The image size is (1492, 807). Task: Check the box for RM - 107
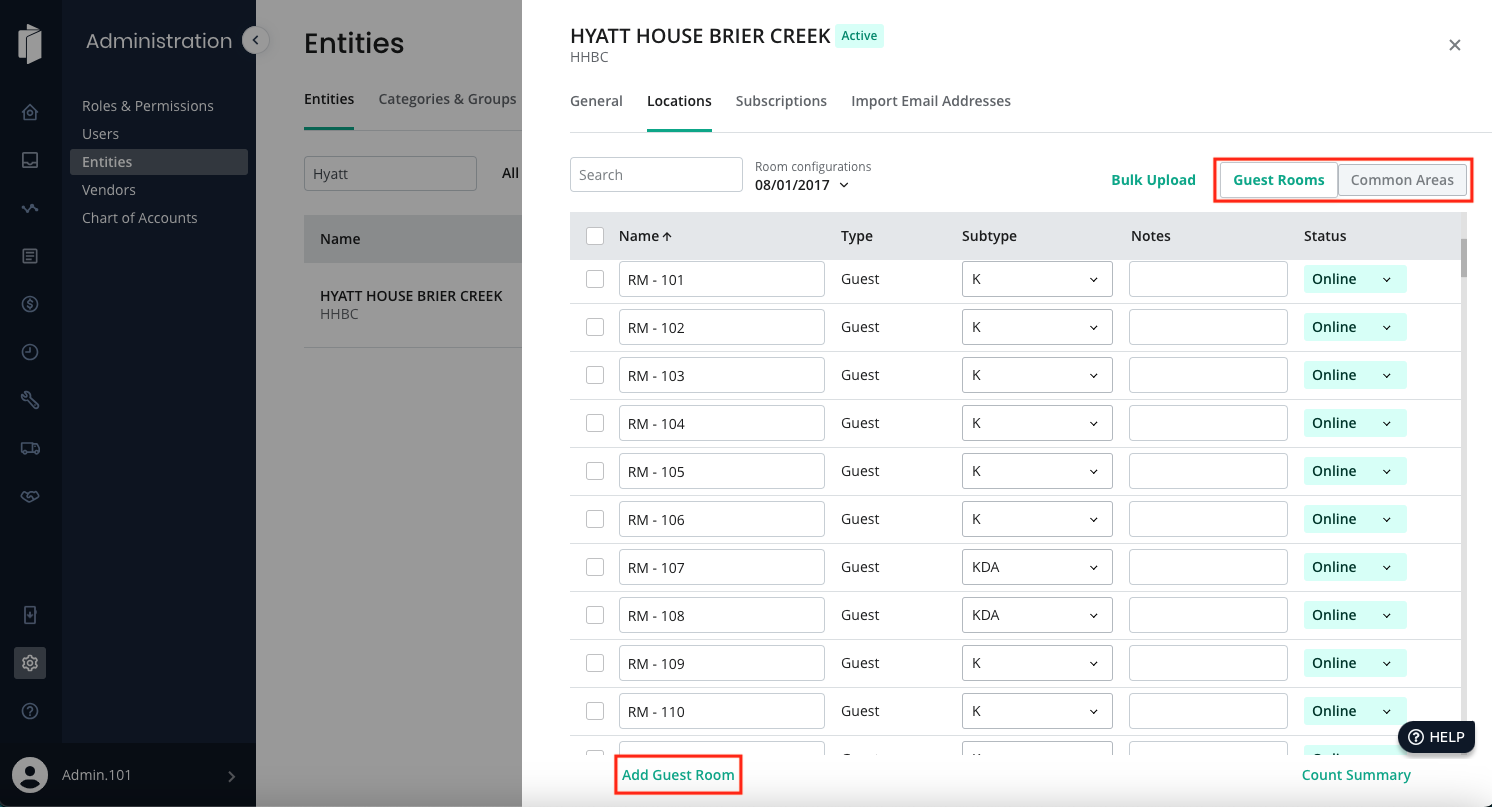coord(595,567)
